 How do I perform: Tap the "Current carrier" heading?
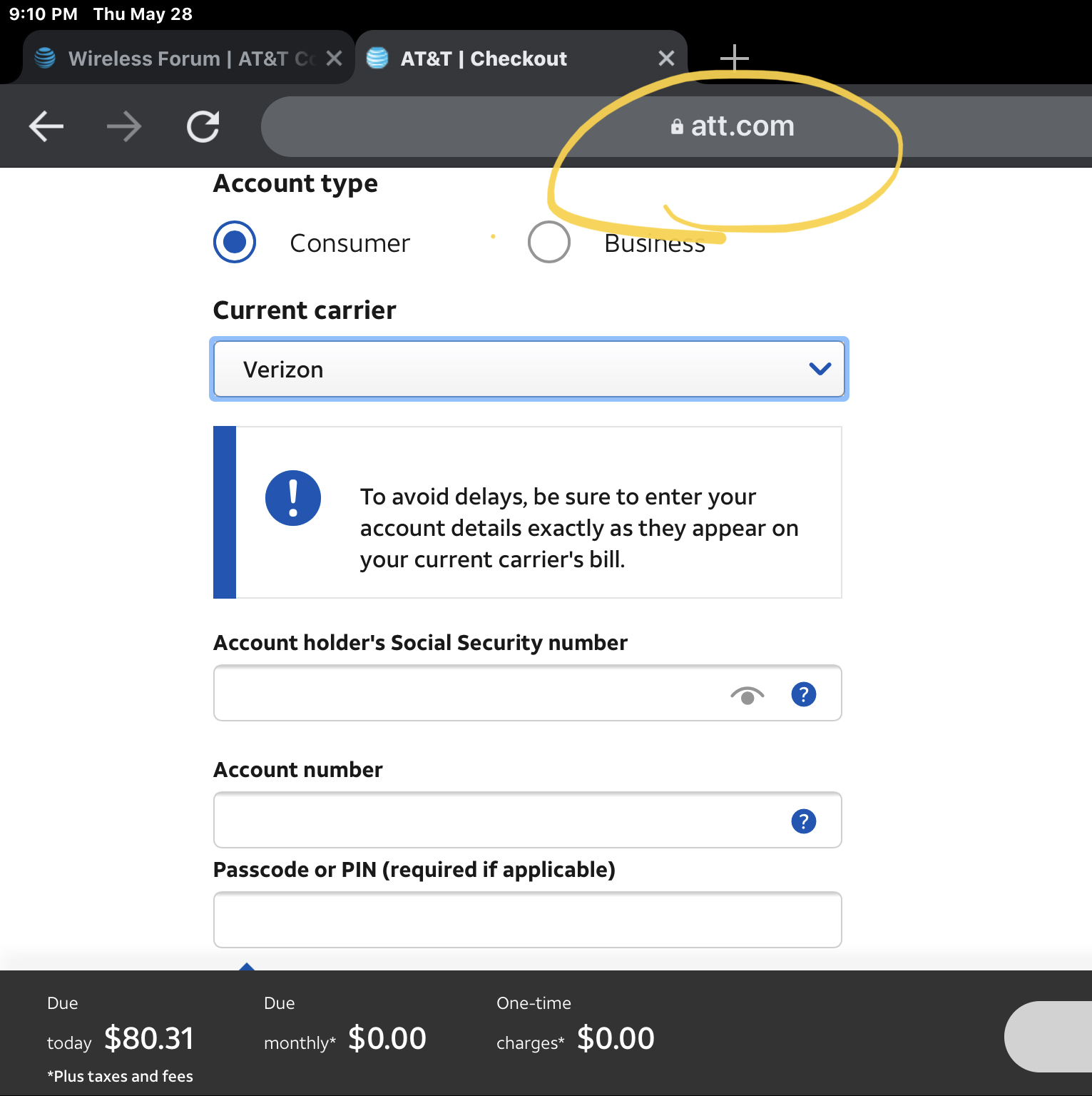(305, 310)
